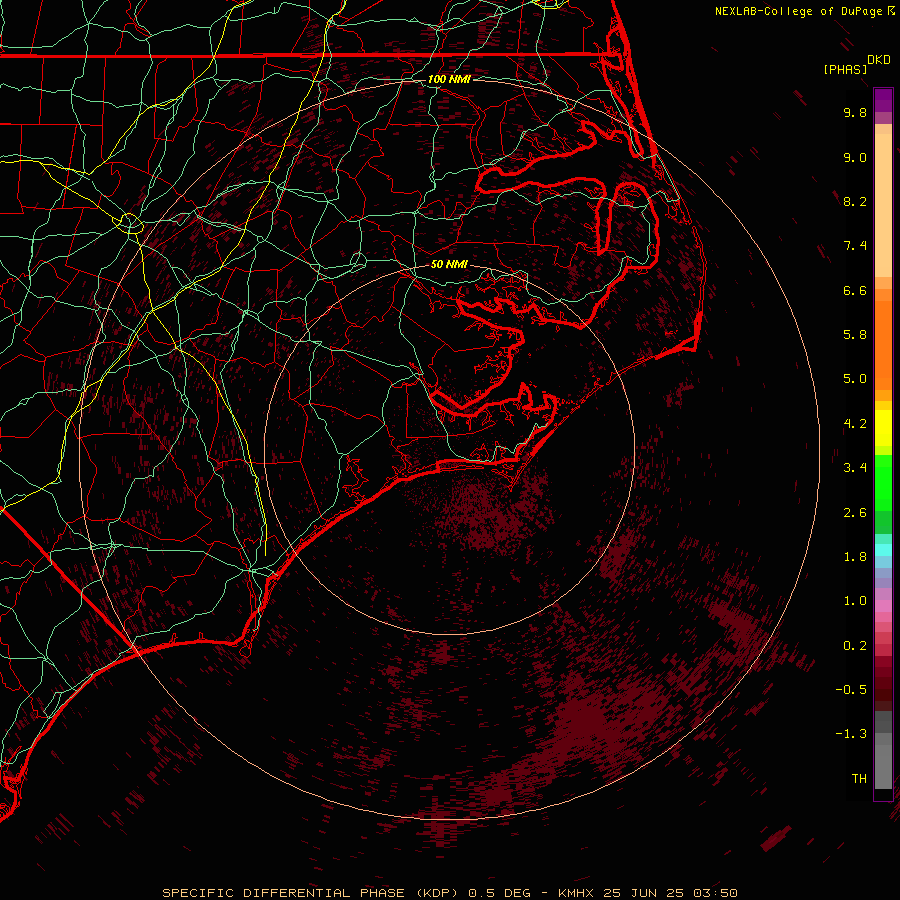Screen dimensions: 900x900
Task: Click the 8.2 scale value
Action: 855,201
